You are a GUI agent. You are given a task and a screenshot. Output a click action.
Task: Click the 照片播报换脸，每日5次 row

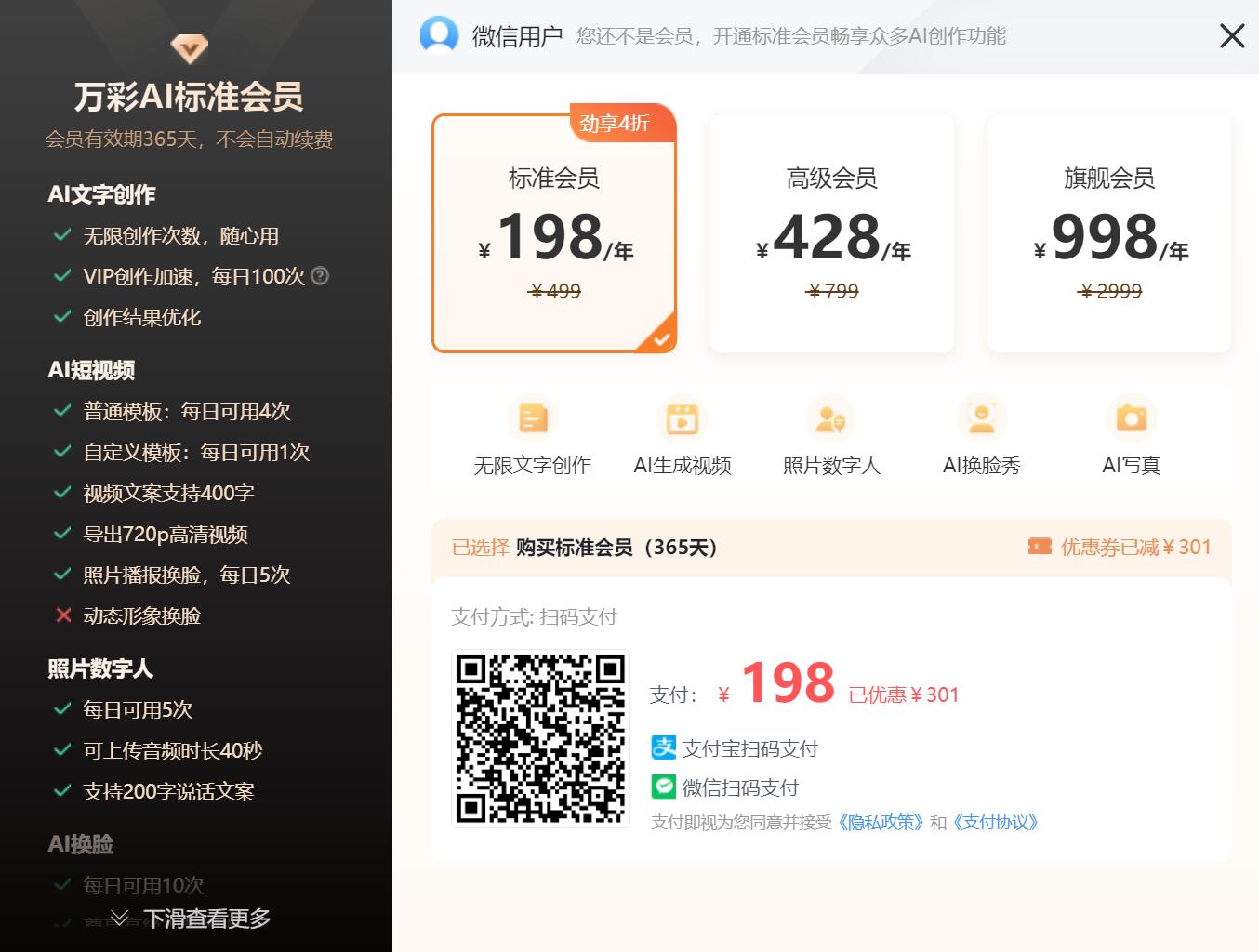point(172,575)
